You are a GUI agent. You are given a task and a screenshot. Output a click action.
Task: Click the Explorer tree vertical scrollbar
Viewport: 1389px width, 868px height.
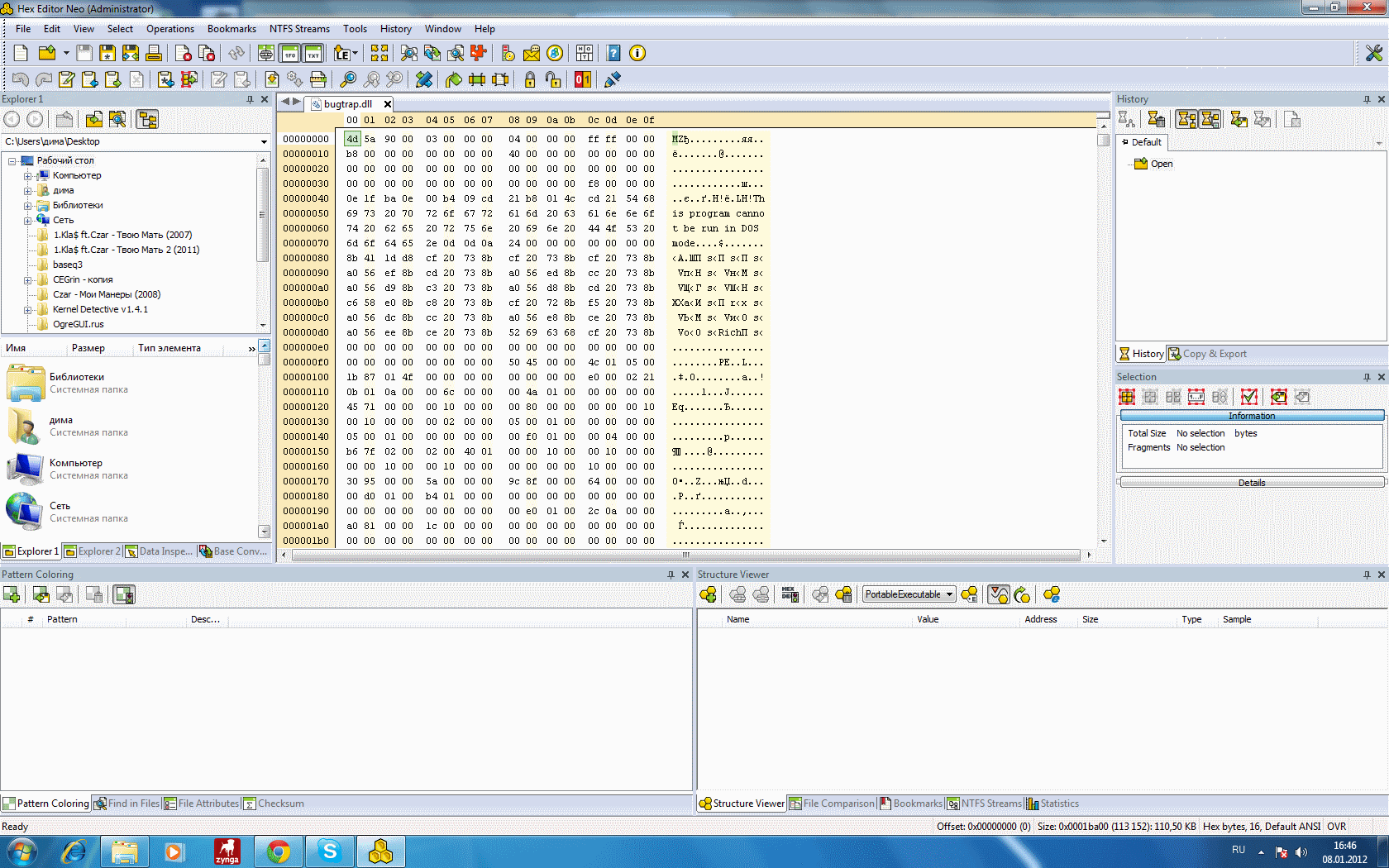263,214
